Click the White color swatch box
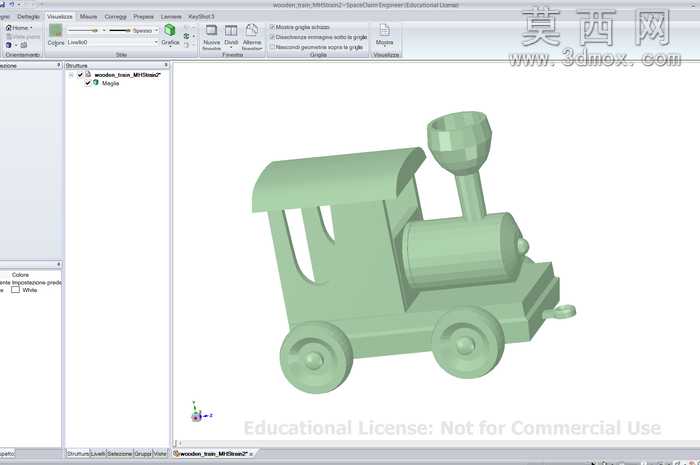The image size is (700, 465). [16, 290]
